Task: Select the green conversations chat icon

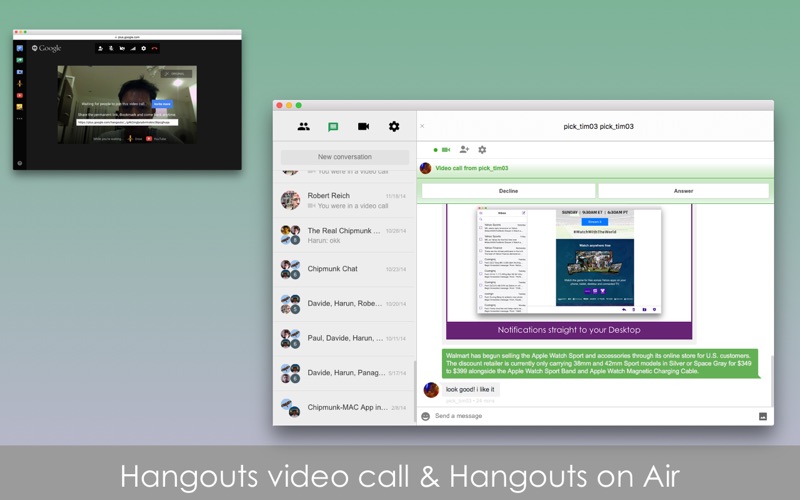Action: [x=333, y=127]
